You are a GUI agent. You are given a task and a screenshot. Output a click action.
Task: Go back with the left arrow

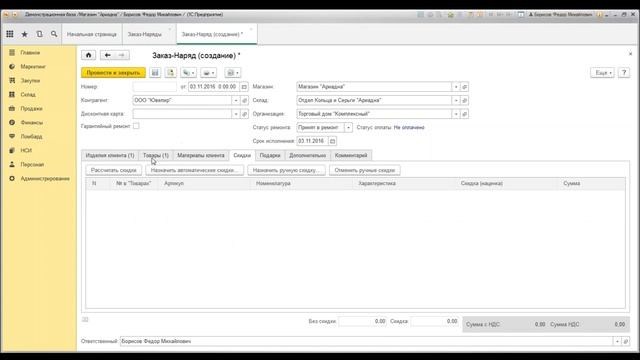107,55
